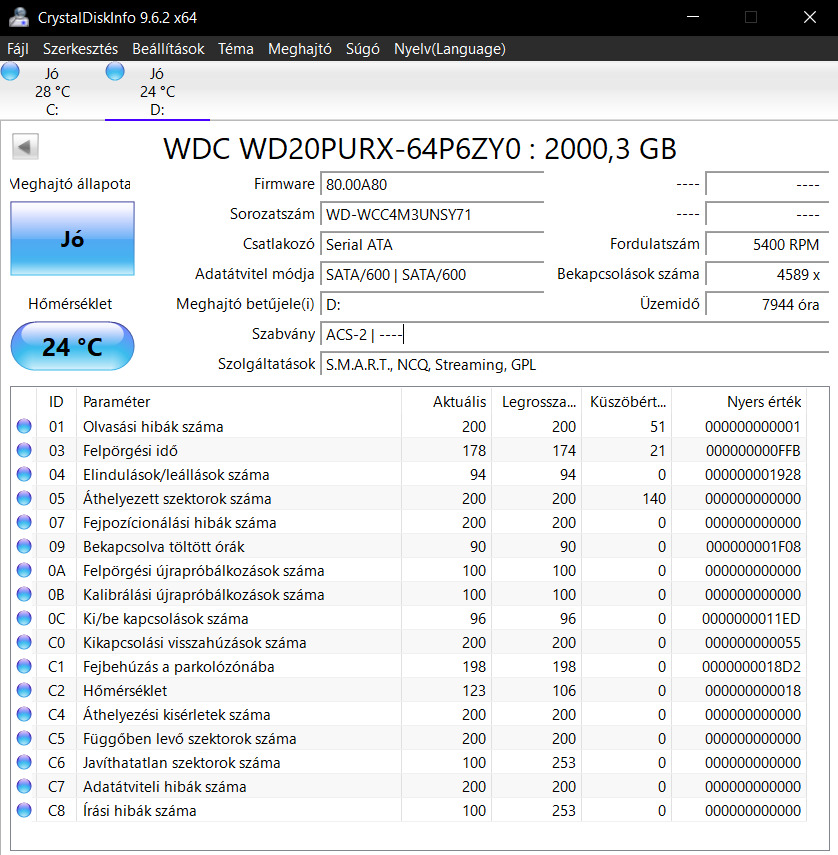Open the Szerkesztés menu
This screenshot has width=838, height=855.
point(80,49)
